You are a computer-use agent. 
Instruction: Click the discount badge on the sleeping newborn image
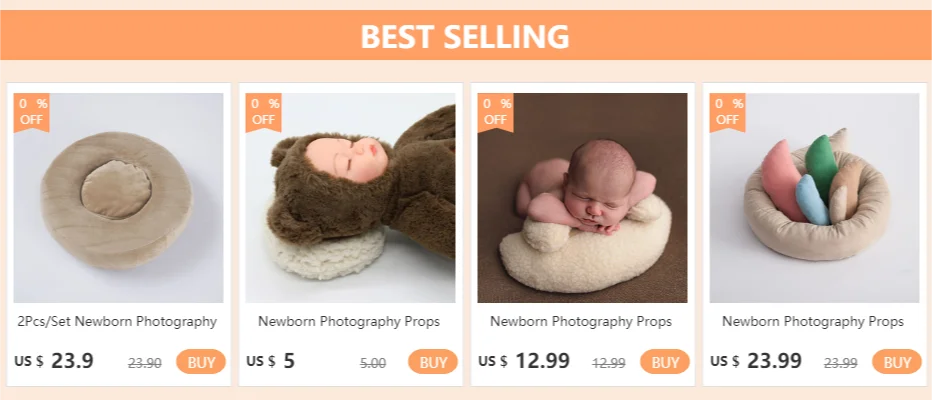497,110
